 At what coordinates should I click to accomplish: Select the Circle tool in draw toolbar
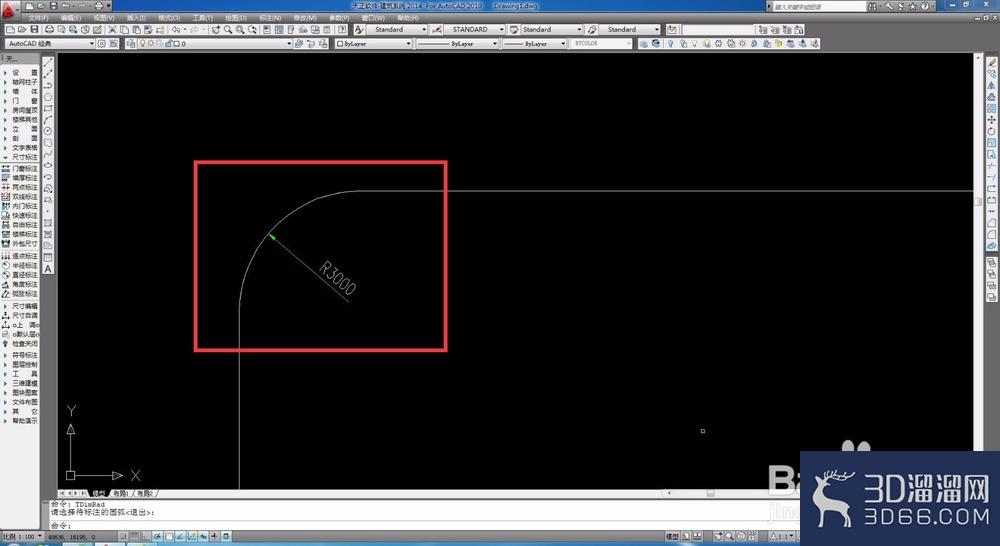[48, 131]
